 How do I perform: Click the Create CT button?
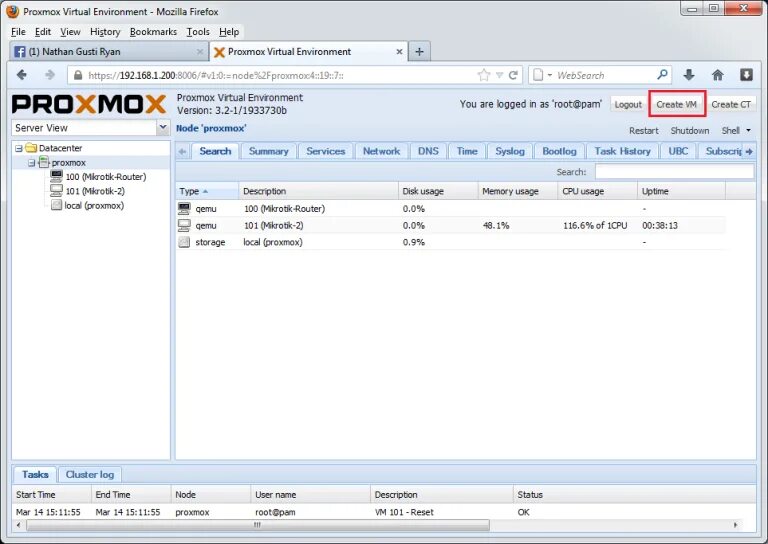tap(731, 104)
